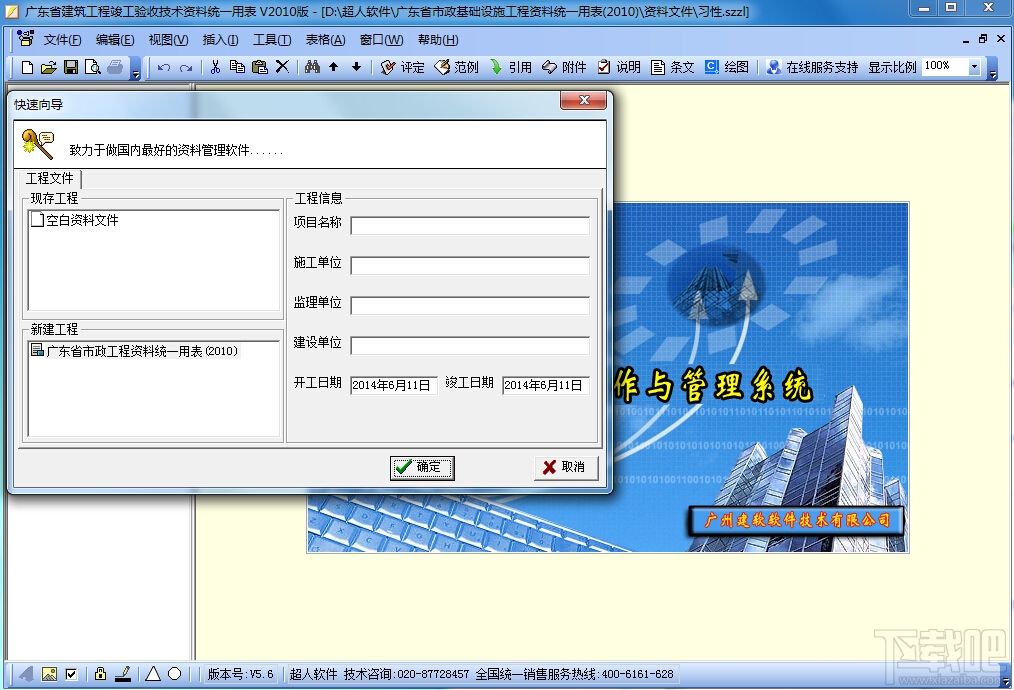Close the 快速向导 wizard dialog
The image size is (1014, 690).
click(x=583, y=100)
